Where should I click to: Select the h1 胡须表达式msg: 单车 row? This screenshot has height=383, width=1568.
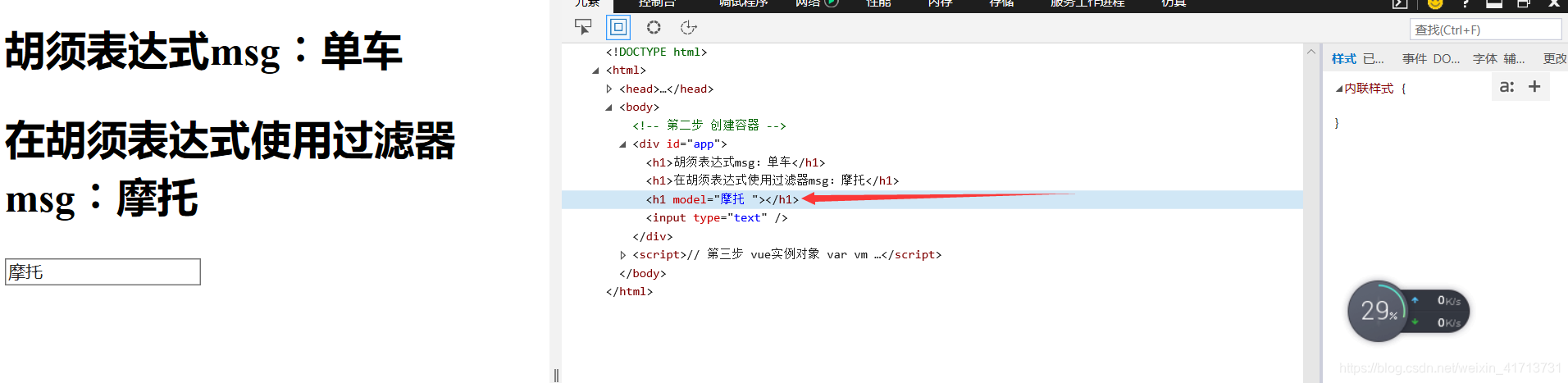[736, 162]
